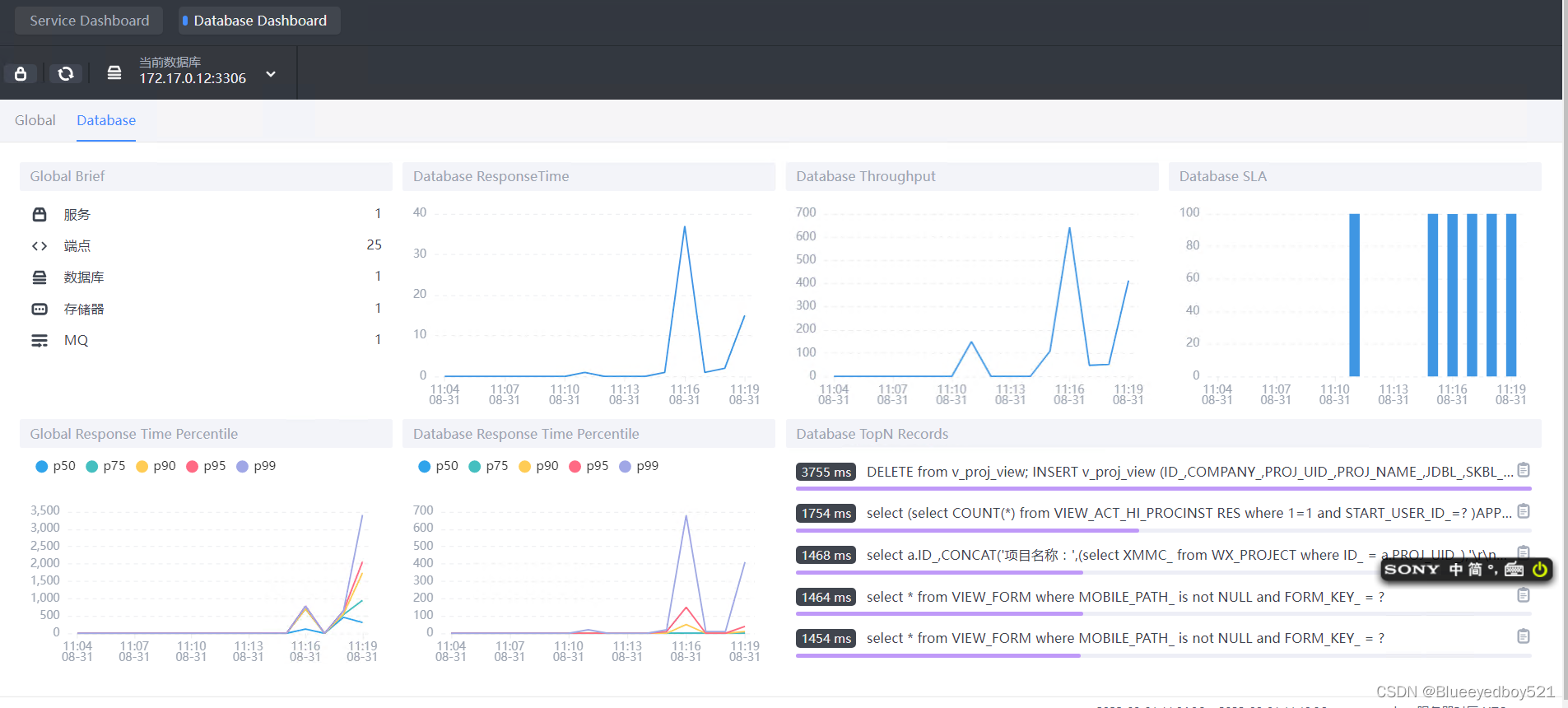
Task: Expand the current database dropdown arrow
Action: [271, 74]
